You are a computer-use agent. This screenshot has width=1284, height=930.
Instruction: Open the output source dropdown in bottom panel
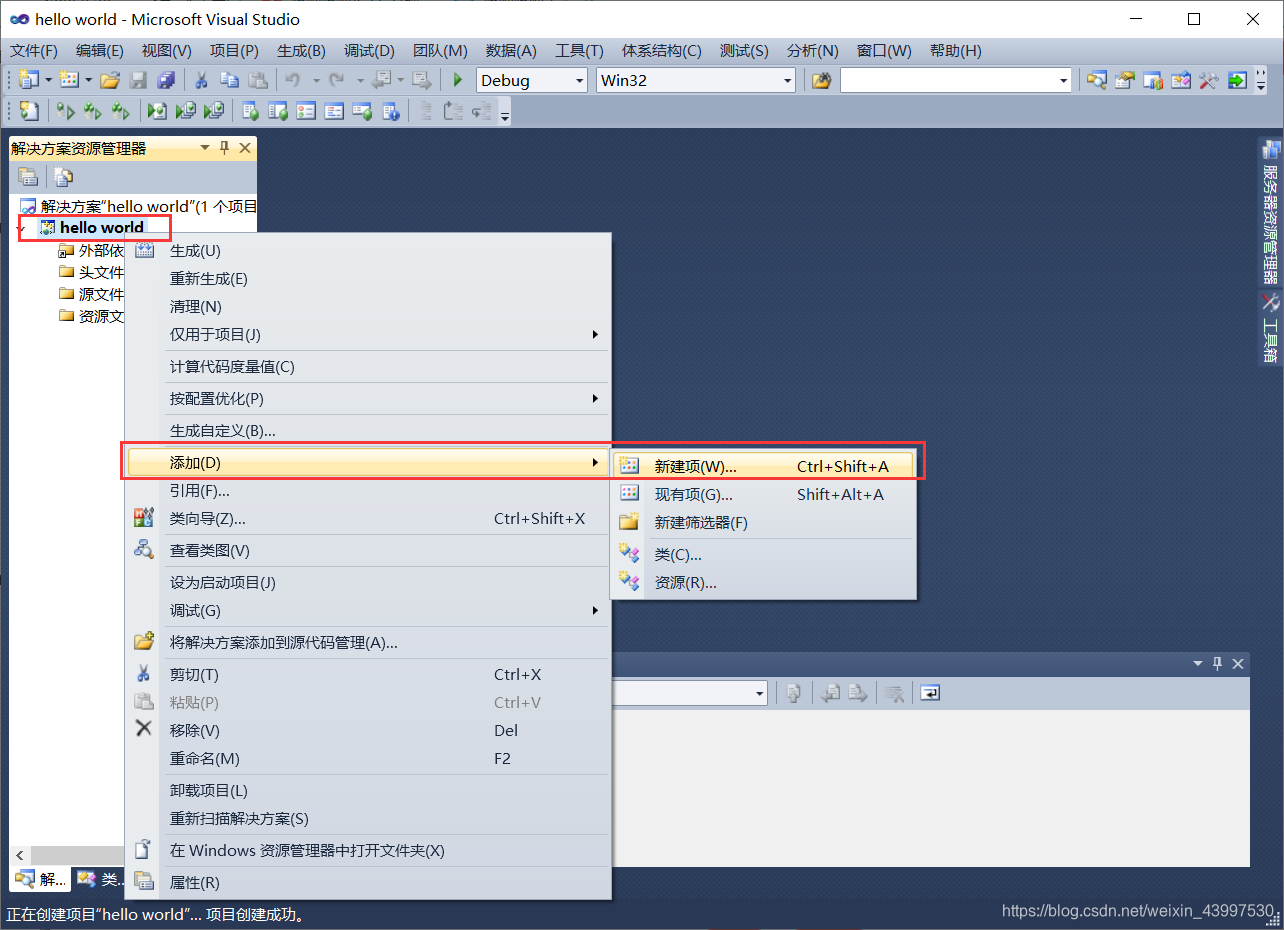coord(760,693)
